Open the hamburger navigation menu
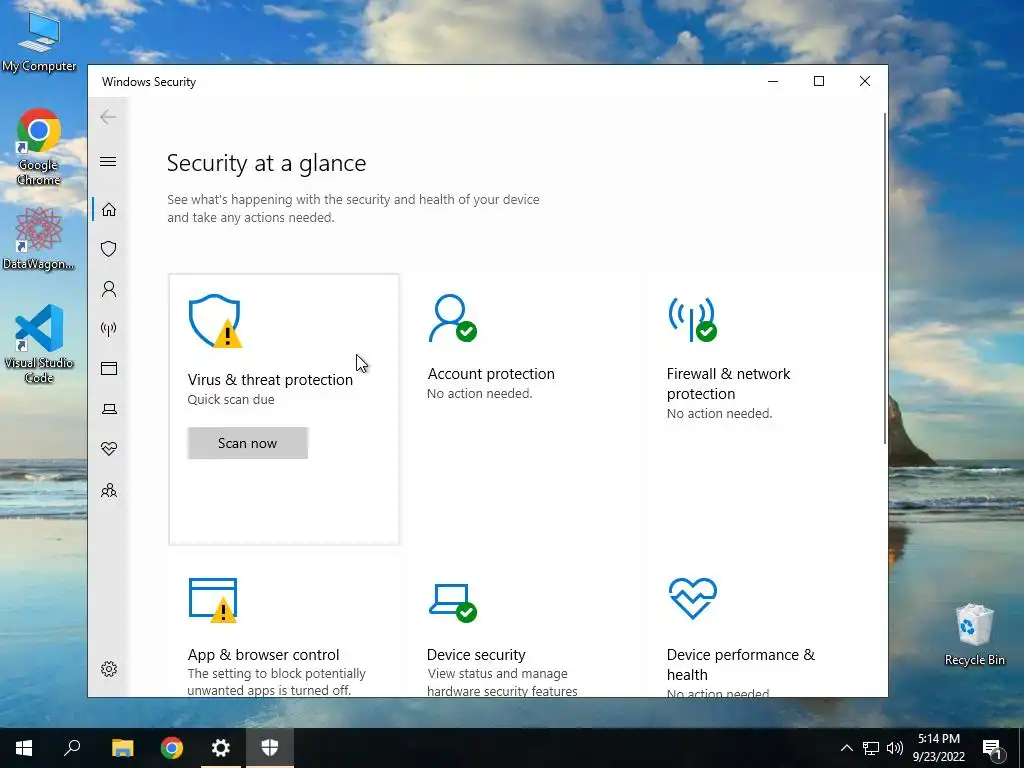 [108, 161]
